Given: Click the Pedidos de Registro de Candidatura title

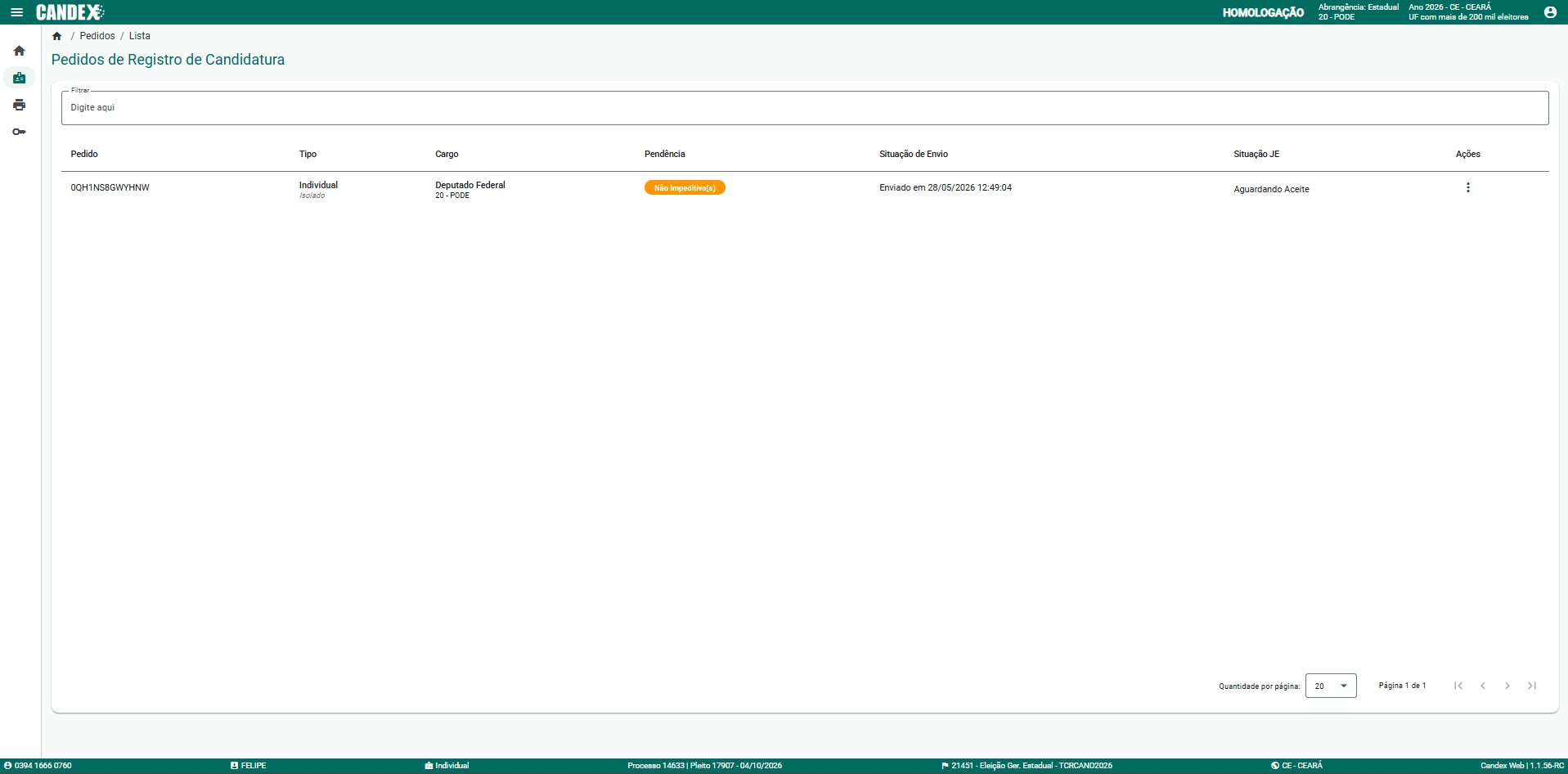Looking at the screenshot, I should click(168, 60).
